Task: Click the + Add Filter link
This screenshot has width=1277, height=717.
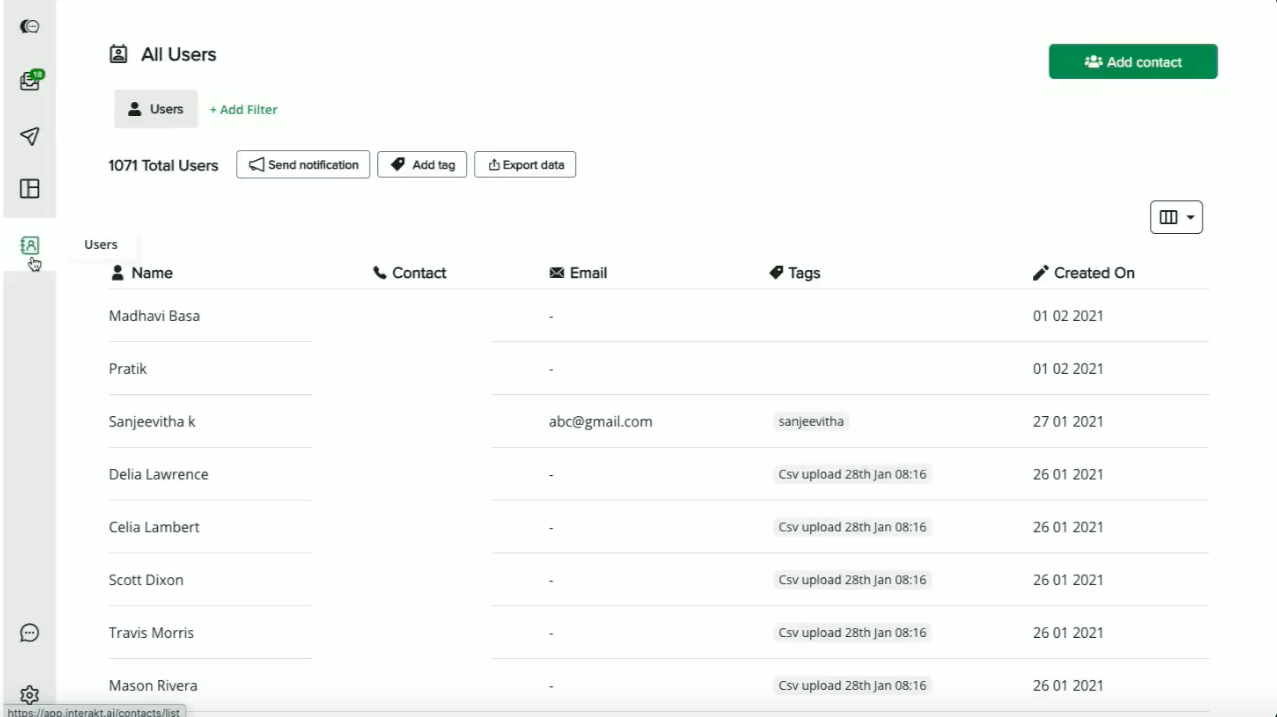Action: 243,110
